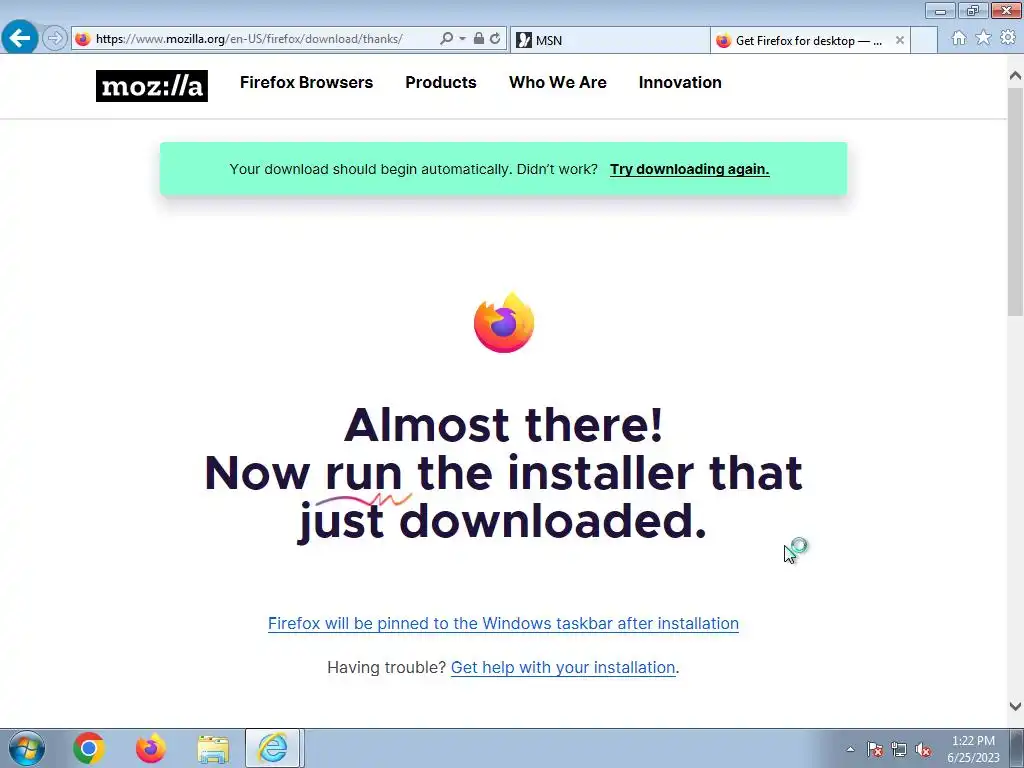Click the Show desktop strip
This screenshot has width=1024, height=768.
(1017, 748)
